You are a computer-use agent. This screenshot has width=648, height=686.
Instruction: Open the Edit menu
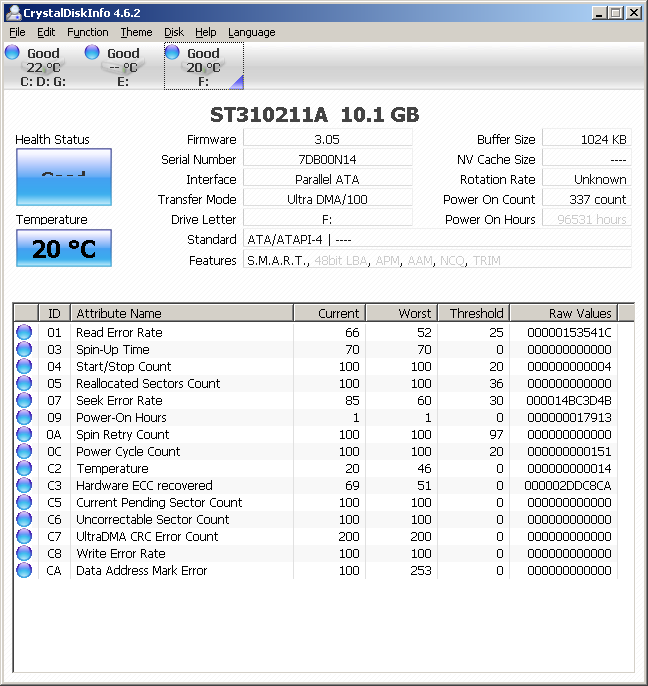pos(46,32)
